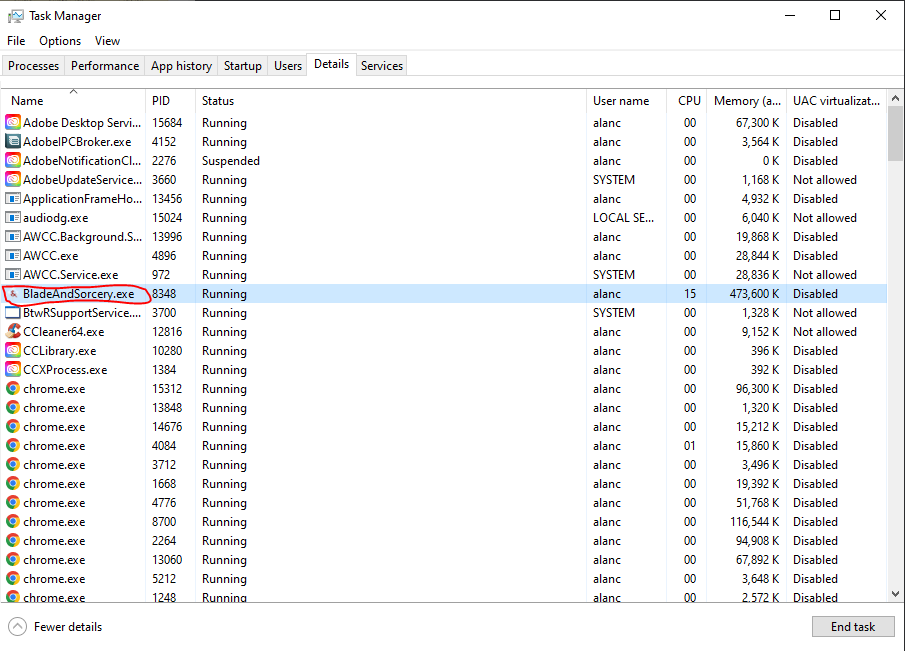Click the PID 972 cell

(x=161, y=275)
